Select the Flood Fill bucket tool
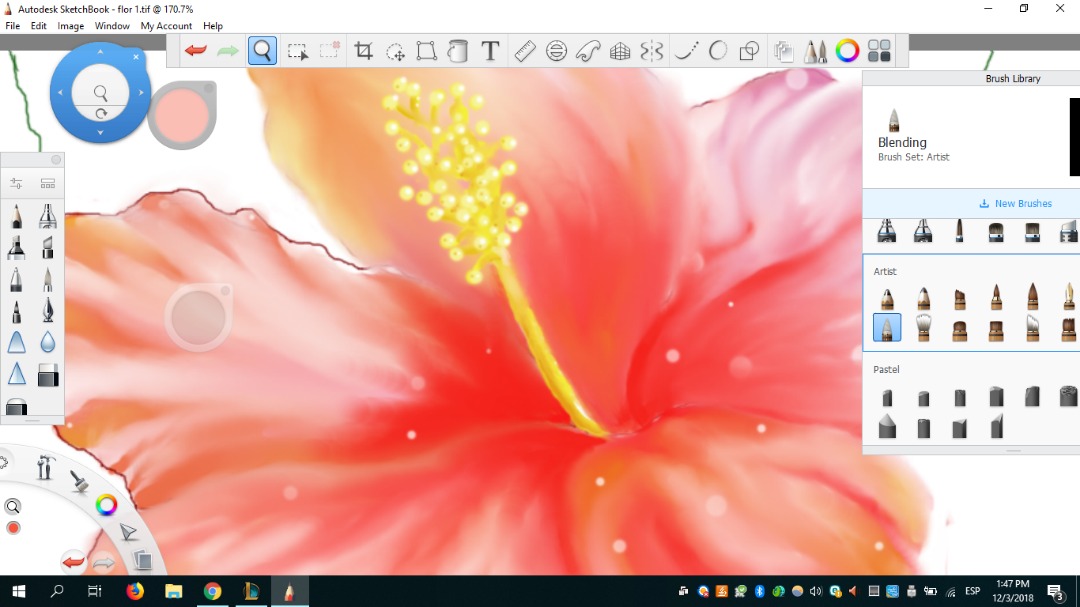Viewport: 1080px width, 607px height. (x=458, y=51)
